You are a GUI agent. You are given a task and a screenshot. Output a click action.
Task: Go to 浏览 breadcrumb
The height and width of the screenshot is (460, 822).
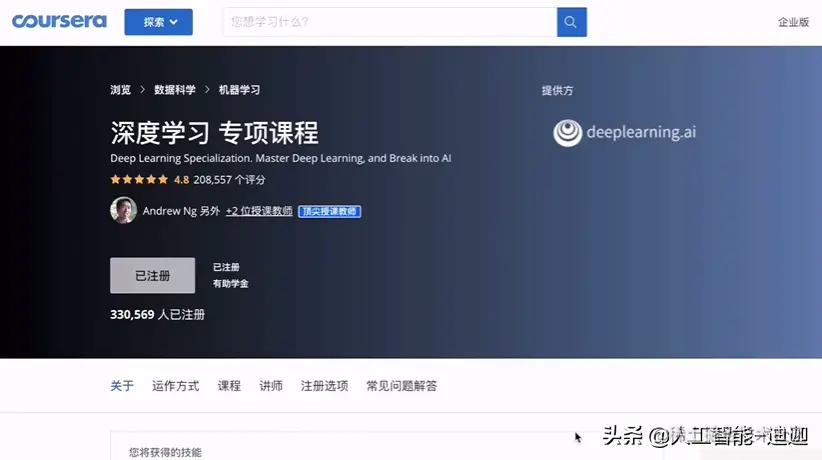[120, 90]
